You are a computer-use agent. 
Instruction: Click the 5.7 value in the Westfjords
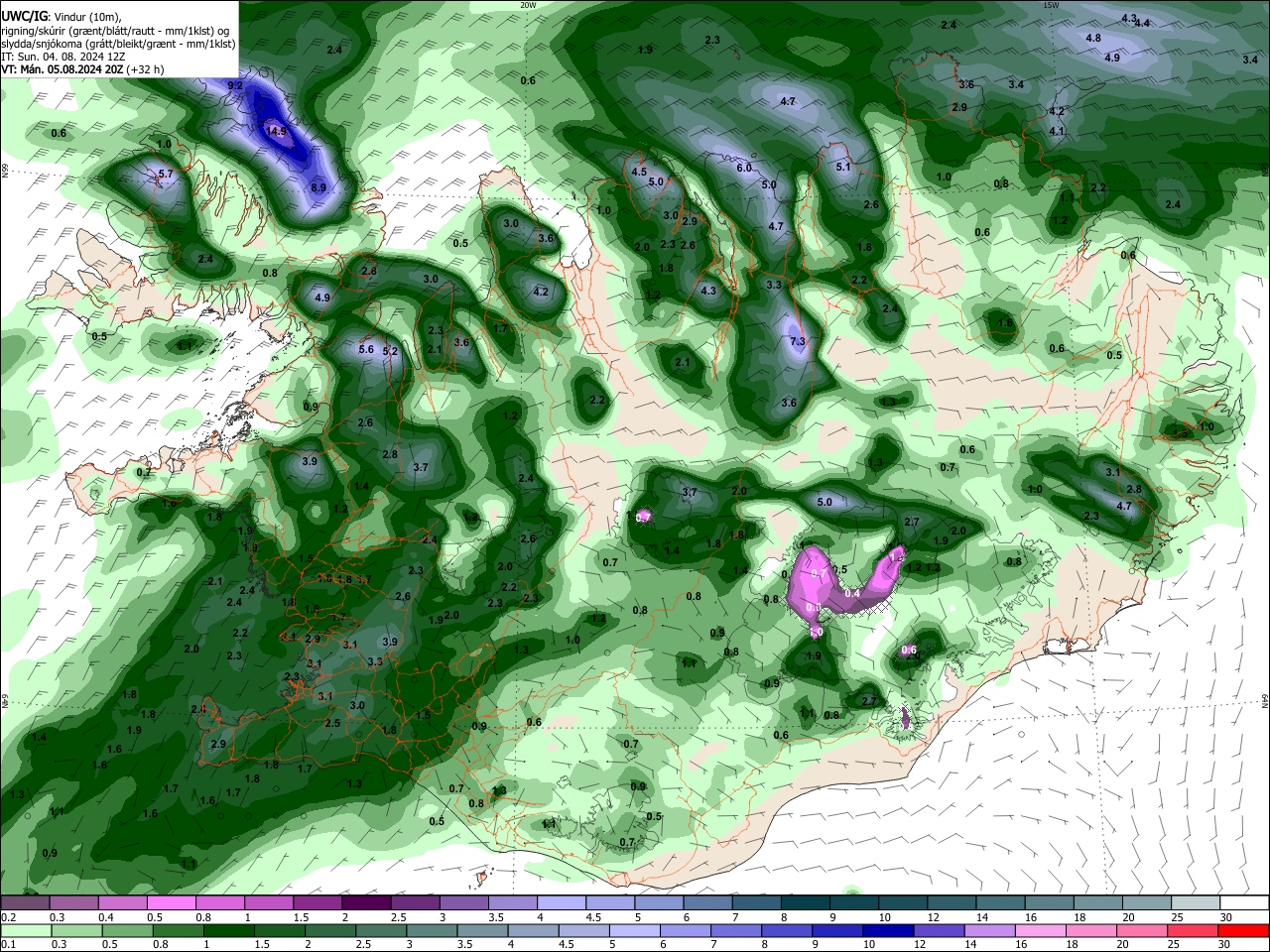(166, 174)
